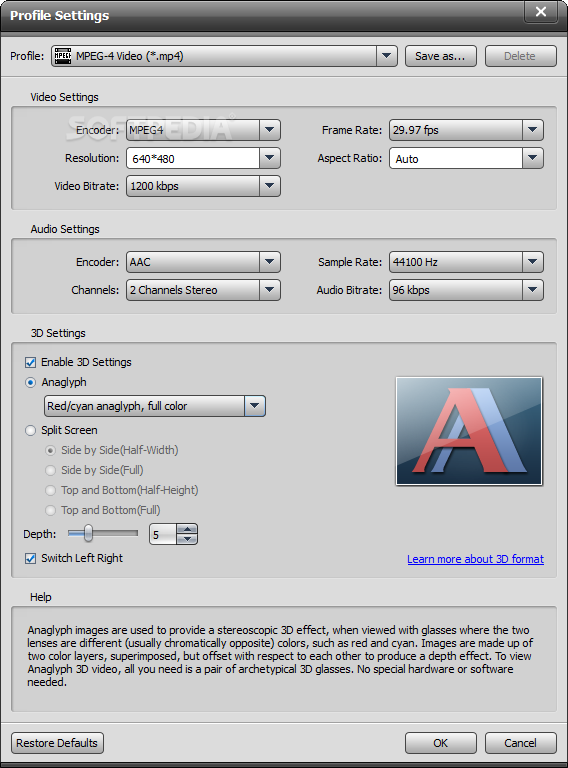568x768 pixels.
Task: Expand the Video Bitrate dropdown
Action: click(269, 186)
